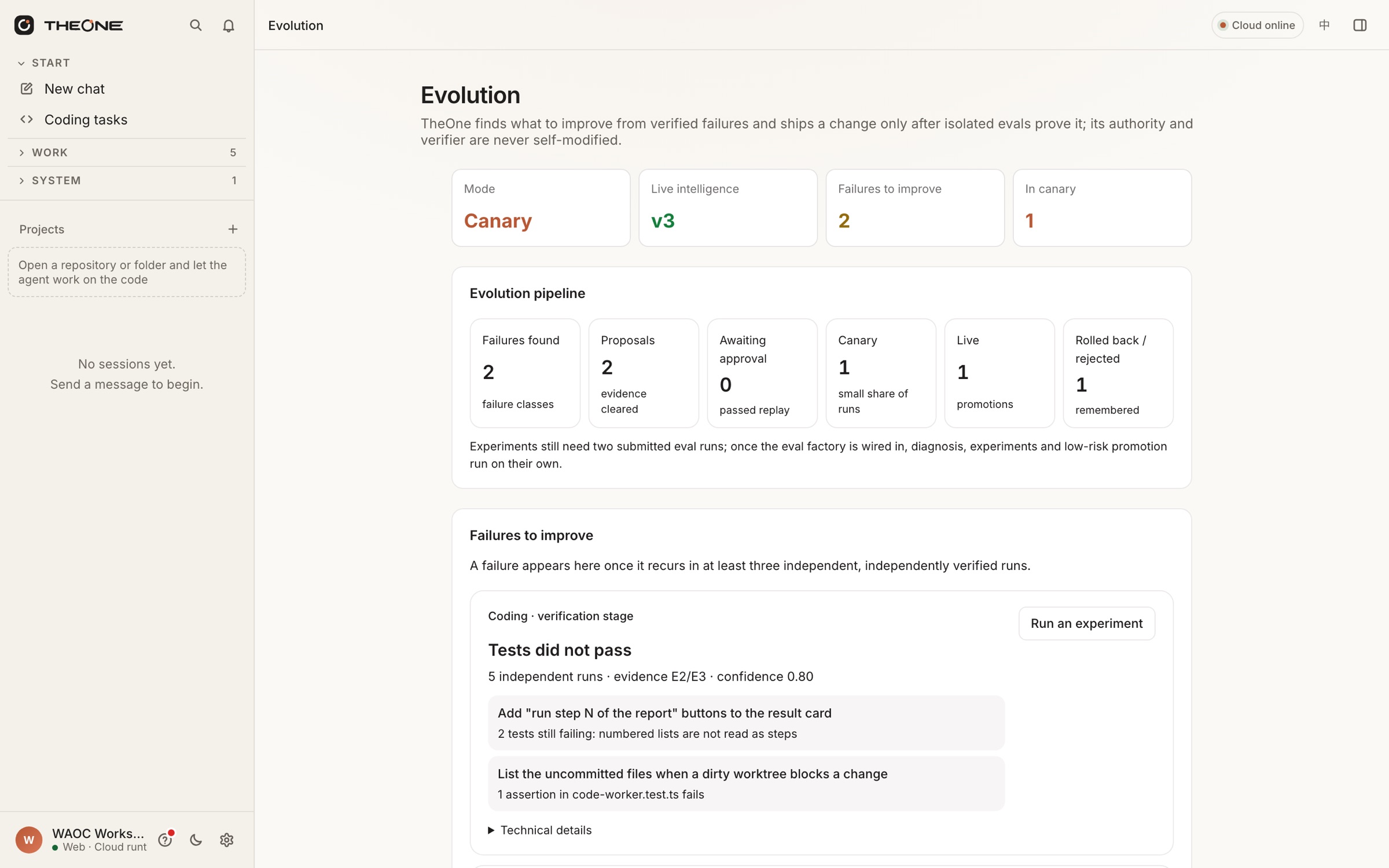The image size is (1389, 868).
Task: Add a project with the plus icon
Action: point(233,229)
